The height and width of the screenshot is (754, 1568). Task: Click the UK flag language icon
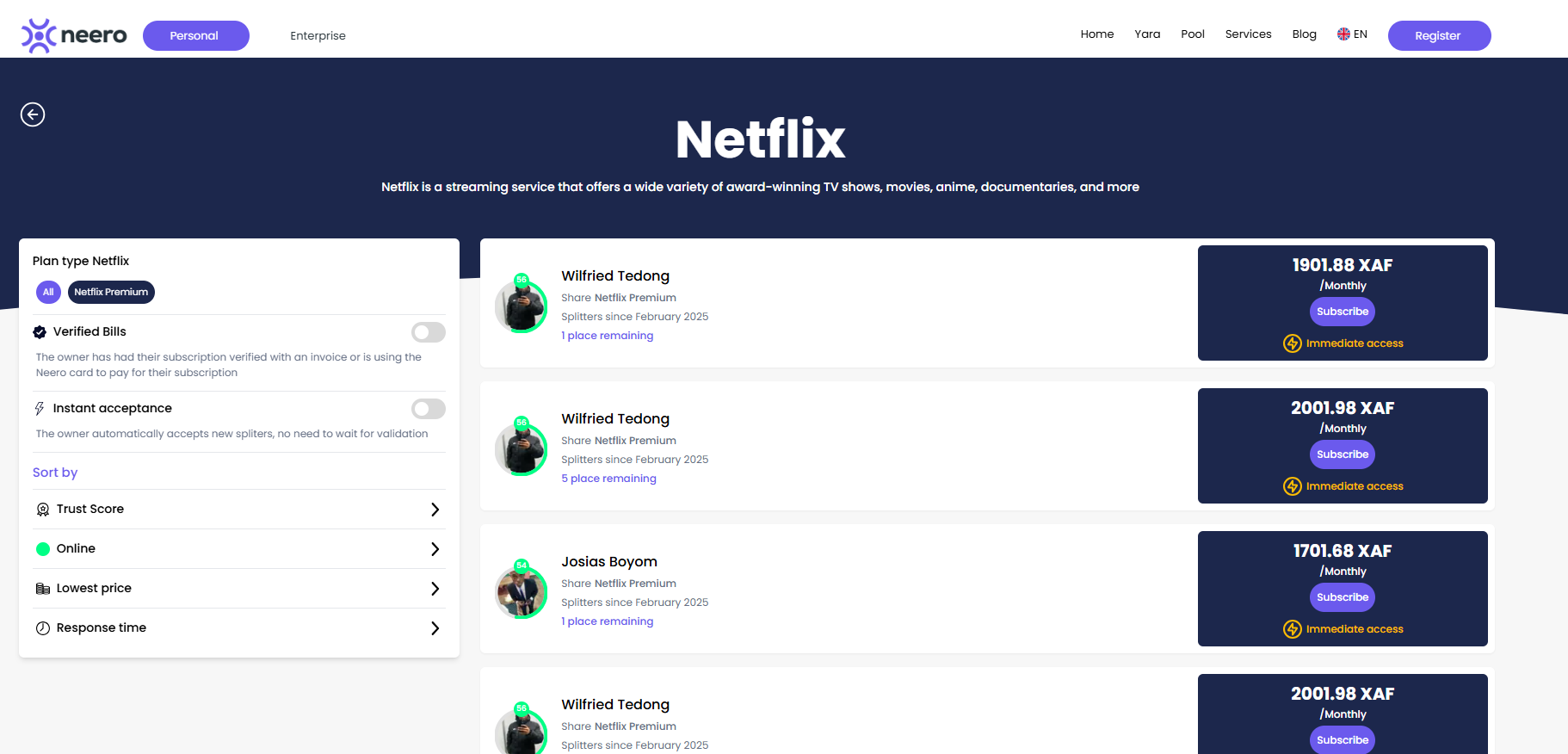point(1343,34)
